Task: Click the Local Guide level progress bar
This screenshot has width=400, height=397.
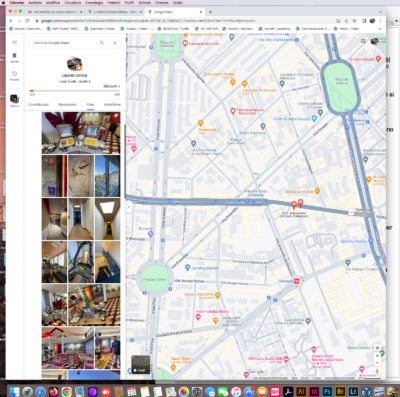Action: point(75,91)
